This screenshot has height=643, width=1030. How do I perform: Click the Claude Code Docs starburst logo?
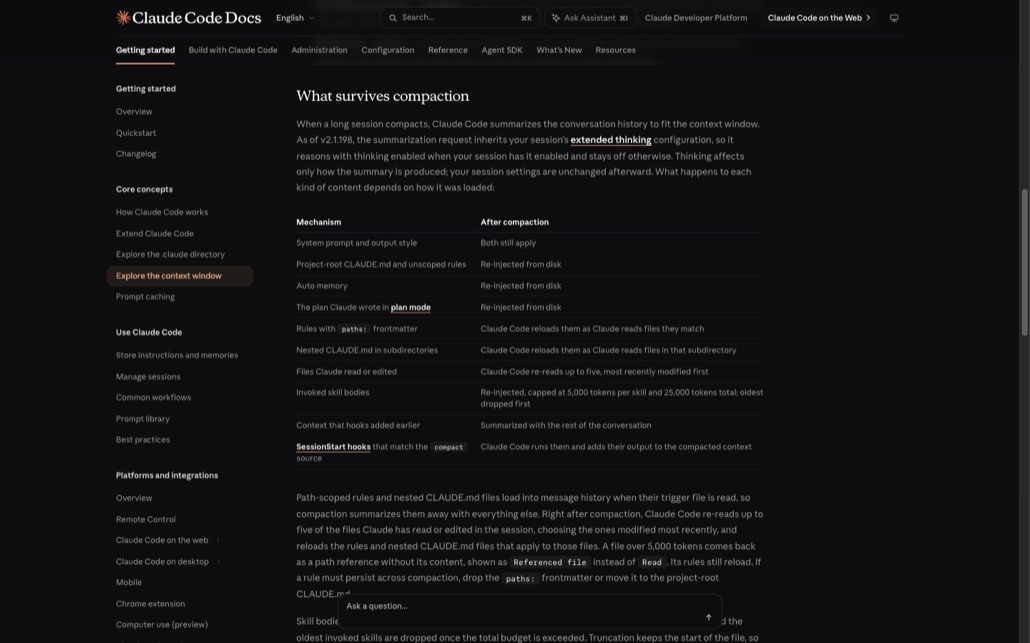[x=123, y=18]
